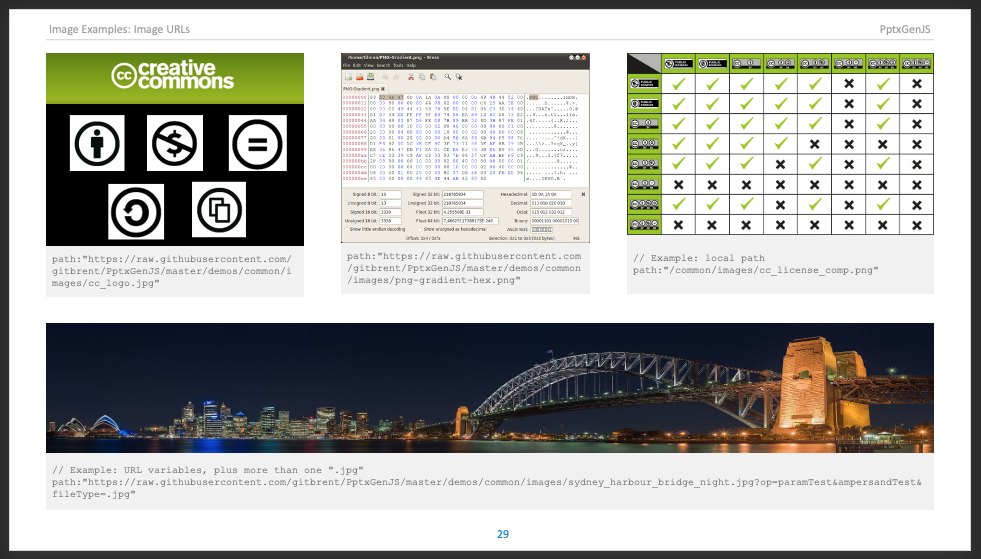Click the ShareAlike circular-arrow icon

(136, 212)
